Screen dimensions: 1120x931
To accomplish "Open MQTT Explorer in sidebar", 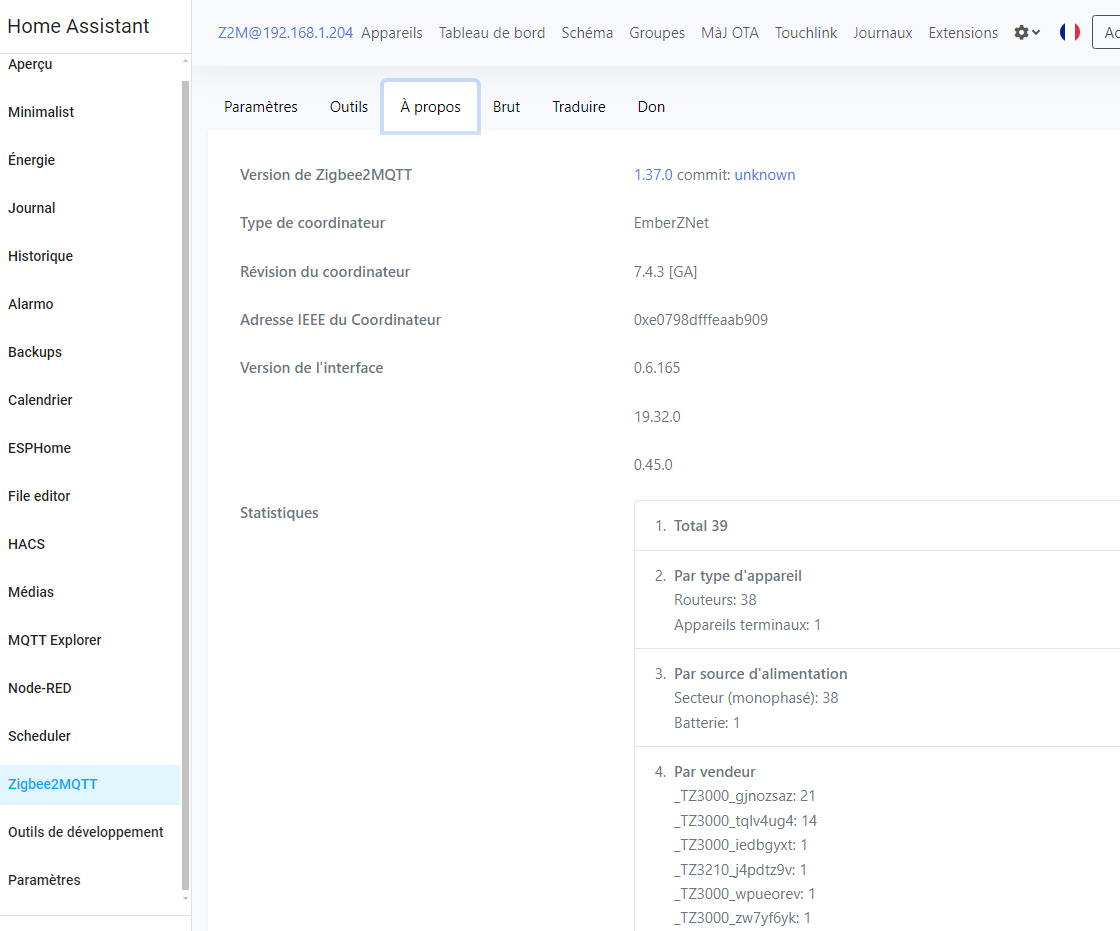I will 55,640.
